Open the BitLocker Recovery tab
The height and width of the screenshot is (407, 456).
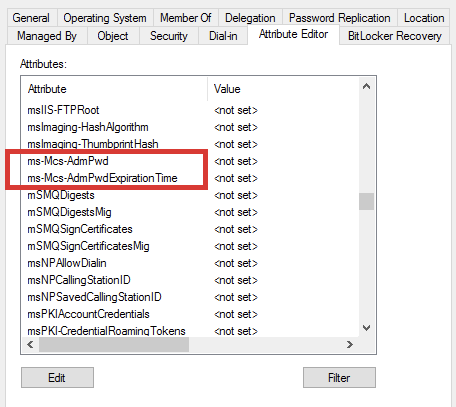pyautogui.click(x=395, y=36)
